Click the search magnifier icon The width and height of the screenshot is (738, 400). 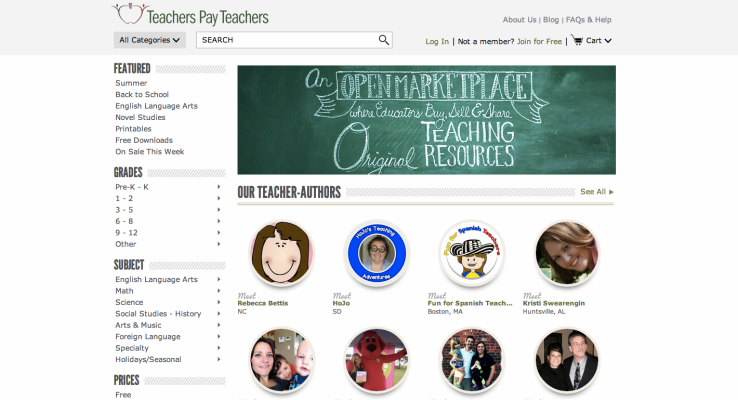tap(384, 40)
